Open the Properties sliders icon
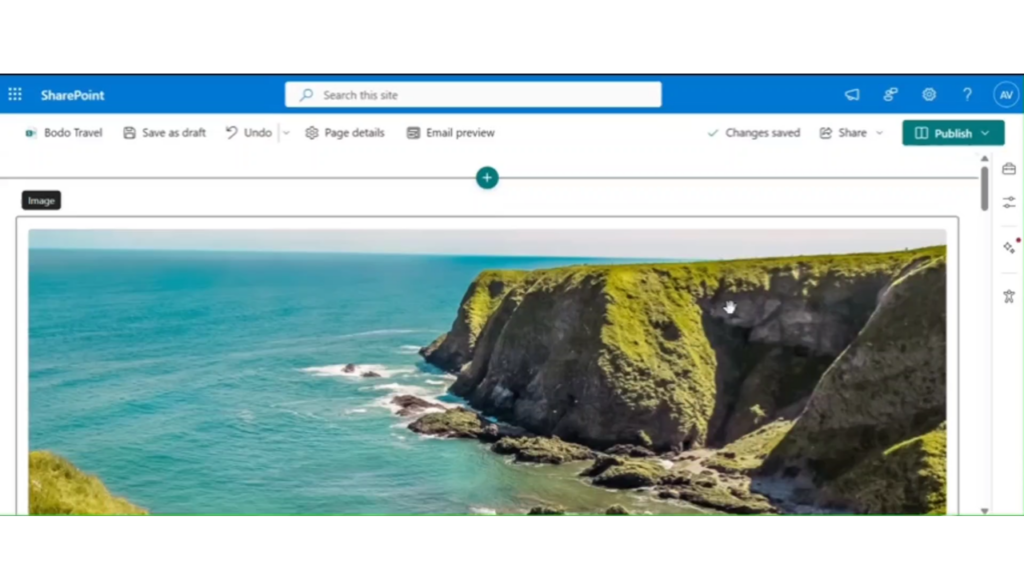 [x=1009, y=202]
